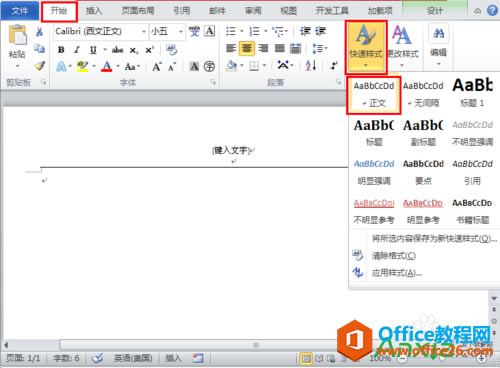Click the red font color button
The width and height of the screenshot is (500, 368).
107,66
